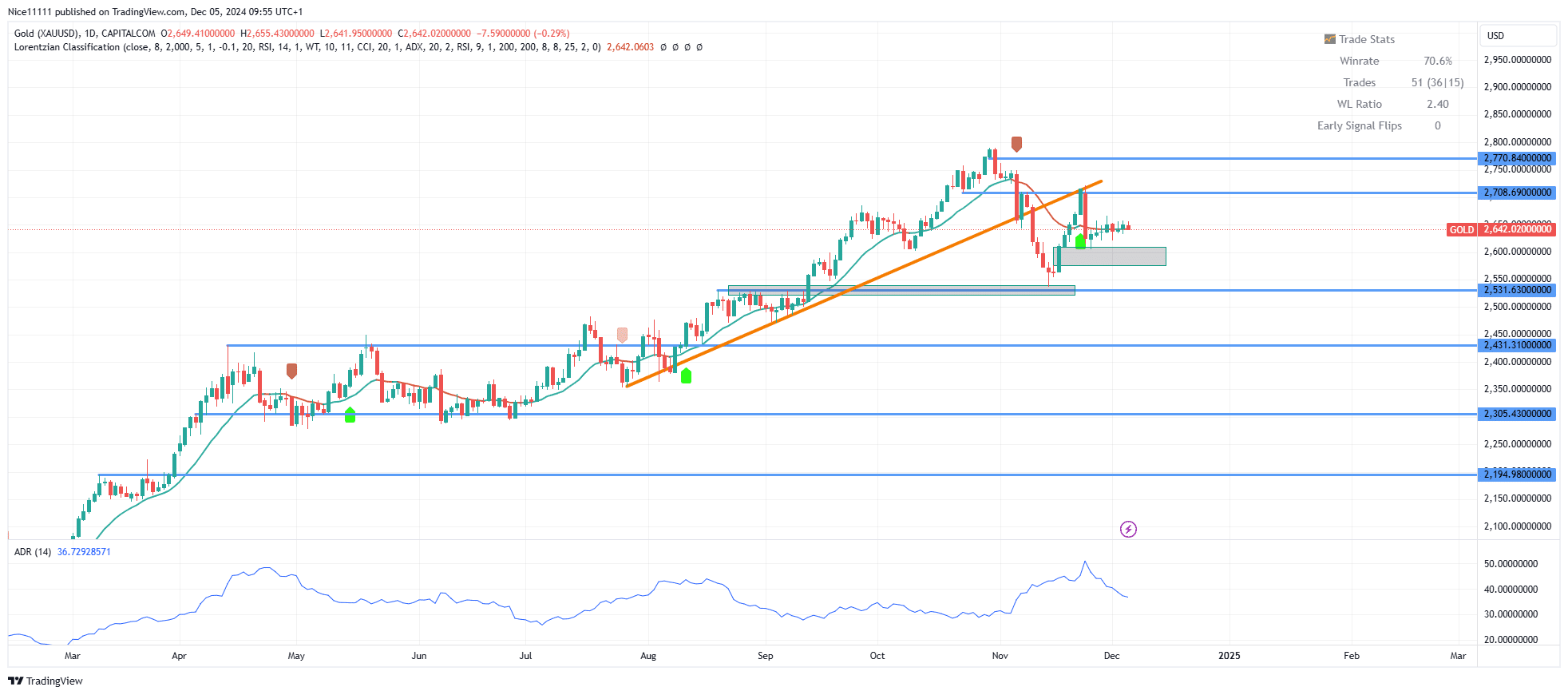Click the Oct label on the time axis
Viewport: 1568px width, 695px height.
877,656
